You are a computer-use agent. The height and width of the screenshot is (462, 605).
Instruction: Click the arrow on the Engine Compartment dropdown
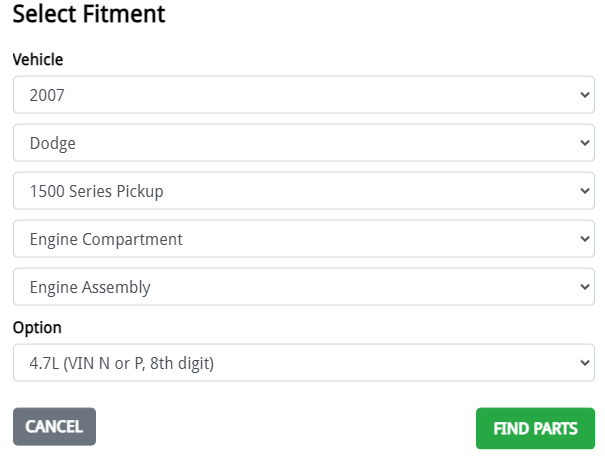[x=585, y=239]
